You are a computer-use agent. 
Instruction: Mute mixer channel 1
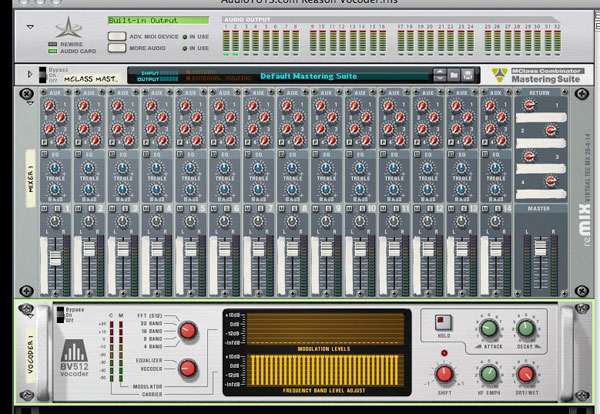pyautogui.click(x=44, y=209)
